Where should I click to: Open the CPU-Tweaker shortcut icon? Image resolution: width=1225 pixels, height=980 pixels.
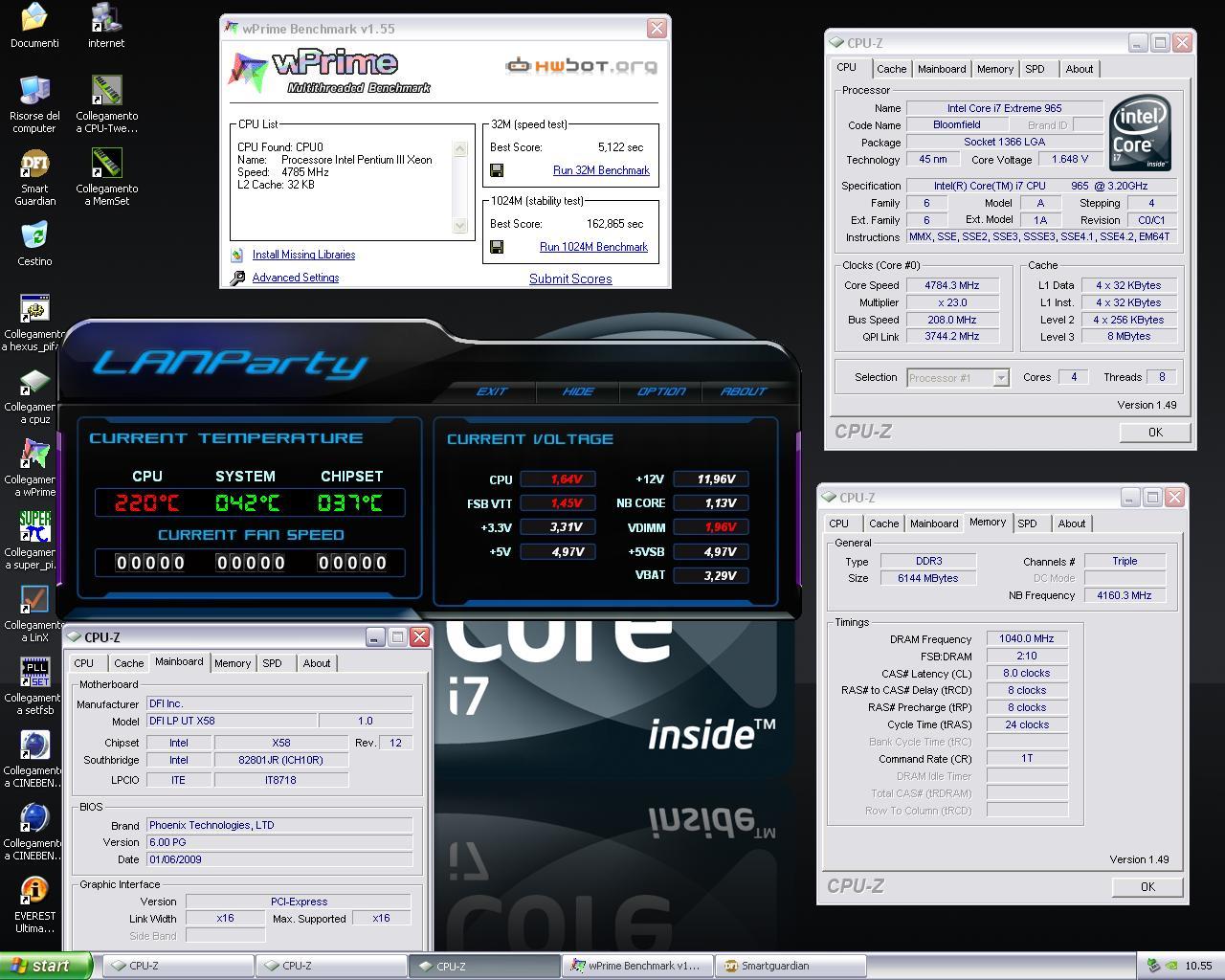click(106, 91)
